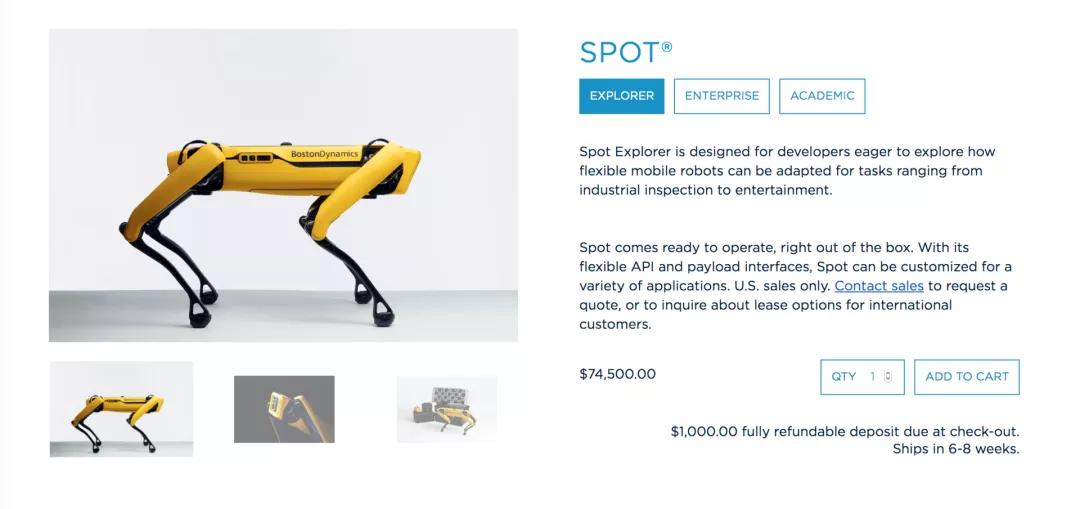The image size is (1080, 509).
Task: Click the 'Ships in 6-8 weeks' text
Action: click(x=955, y=449)
